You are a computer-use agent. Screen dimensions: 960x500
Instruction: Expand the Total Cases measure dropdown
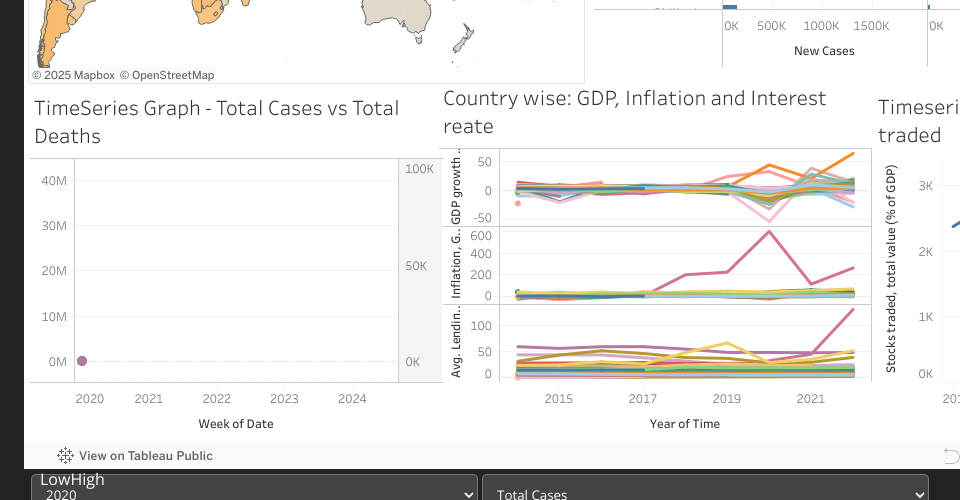(x=705, y=492)
